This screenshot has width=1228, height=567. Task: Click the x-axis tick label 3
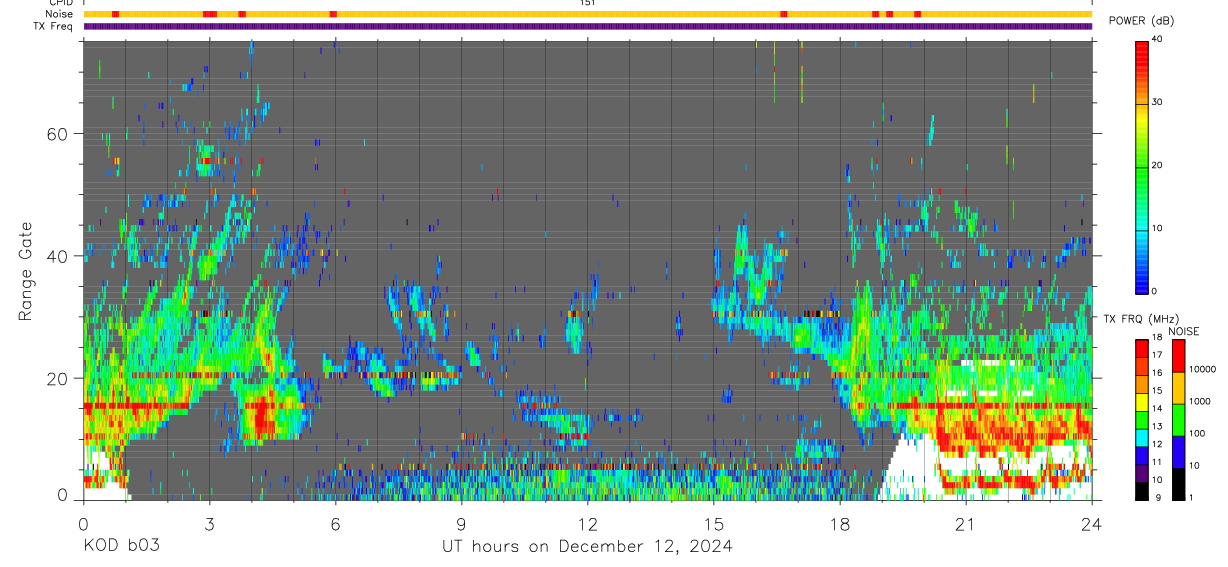(x=209, y=523)
